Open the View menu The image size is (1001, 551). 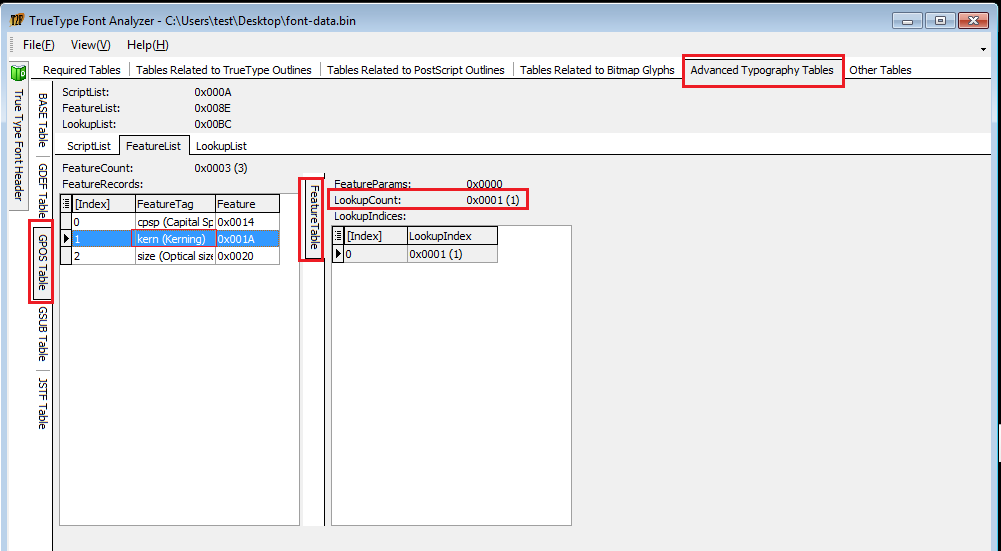[x=91, y=45]
